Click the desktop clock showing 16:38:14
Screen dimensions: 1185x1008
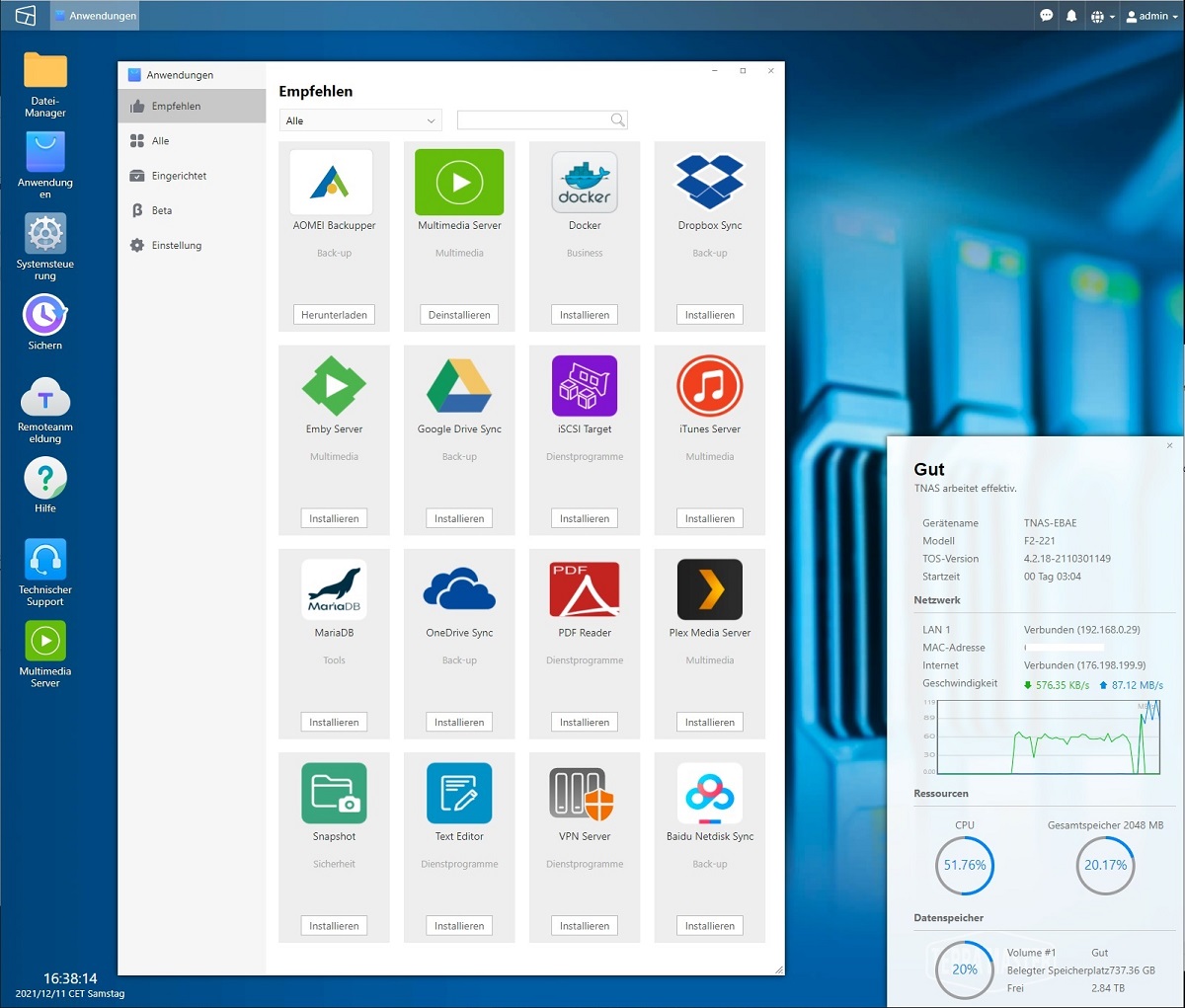click(x=70, y=978)
